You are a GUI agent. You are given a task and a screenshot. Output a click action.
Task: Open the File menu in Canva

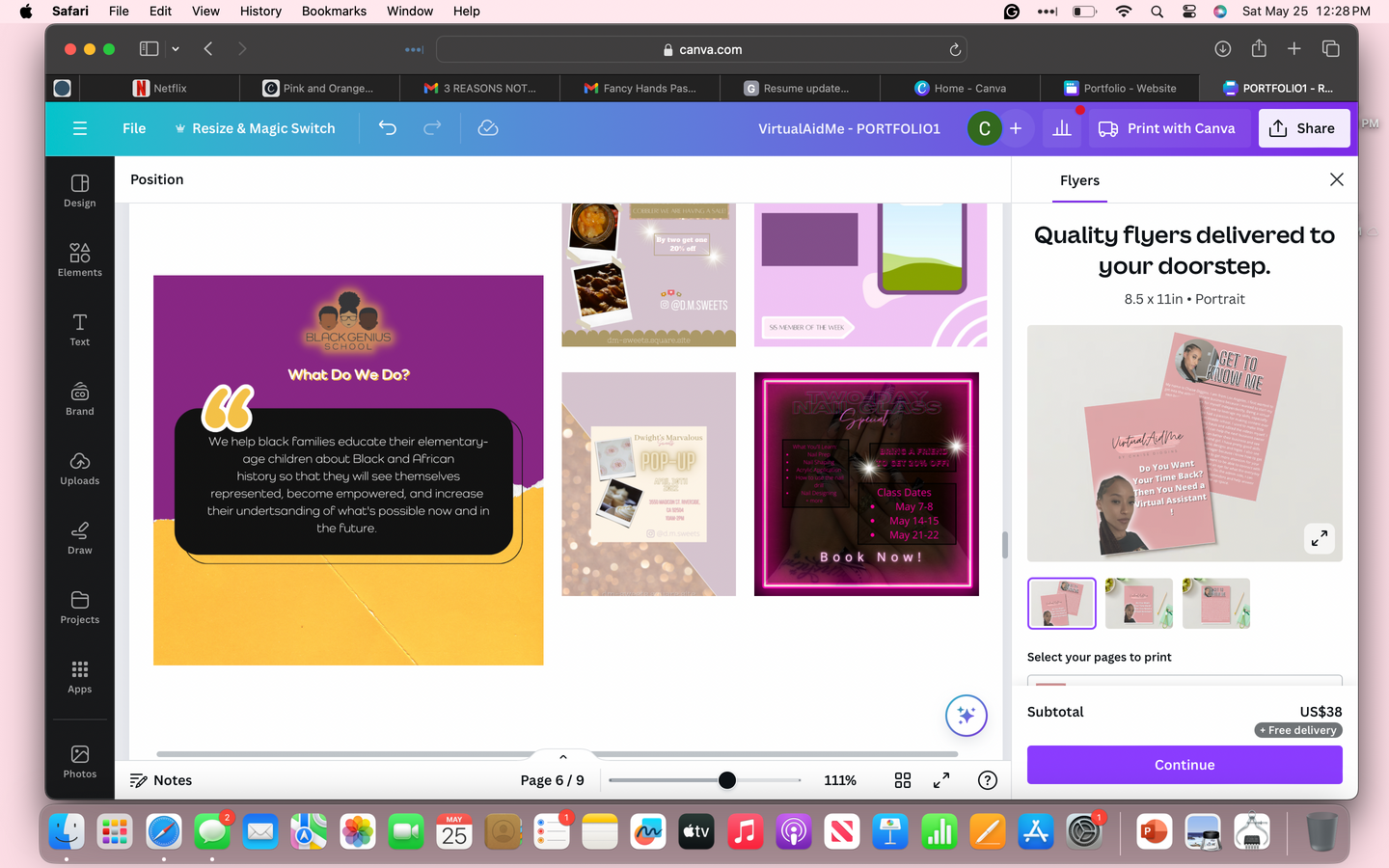coord(134,128)
